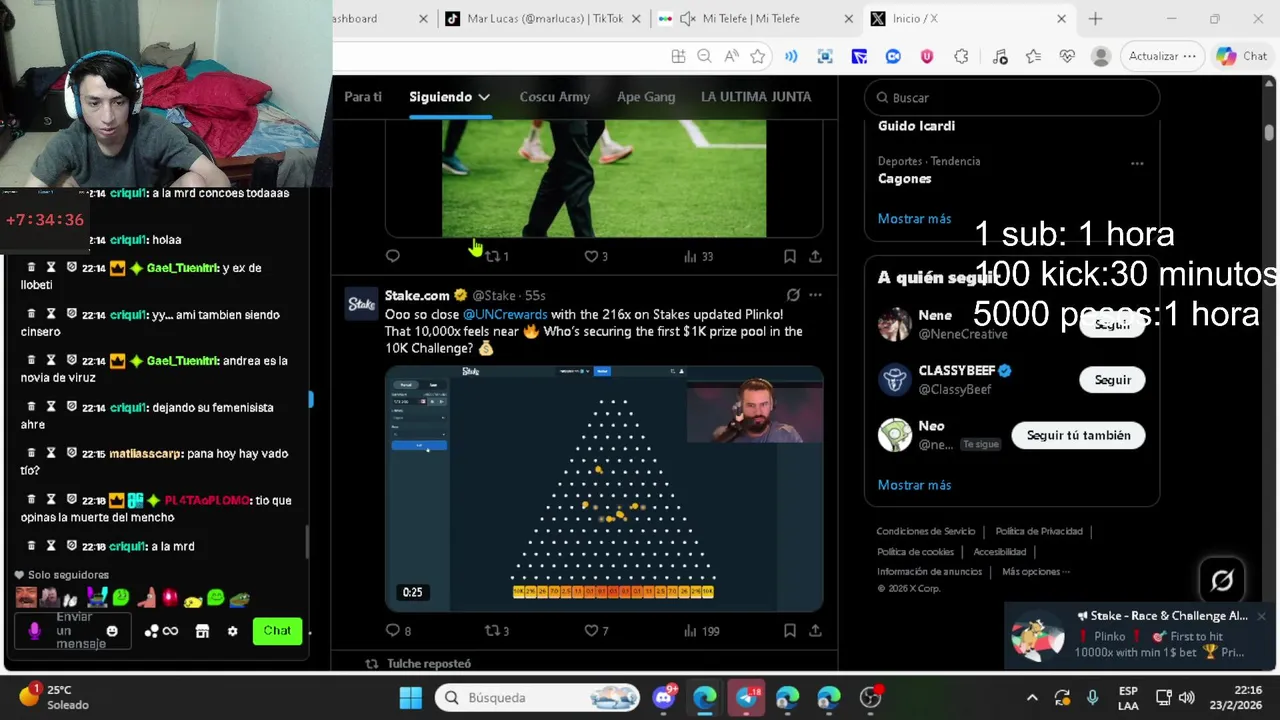Viewport: 1280px width, 720px height.
Task: Open more options for Cagones trend
Action: [x=1137, y=163]
